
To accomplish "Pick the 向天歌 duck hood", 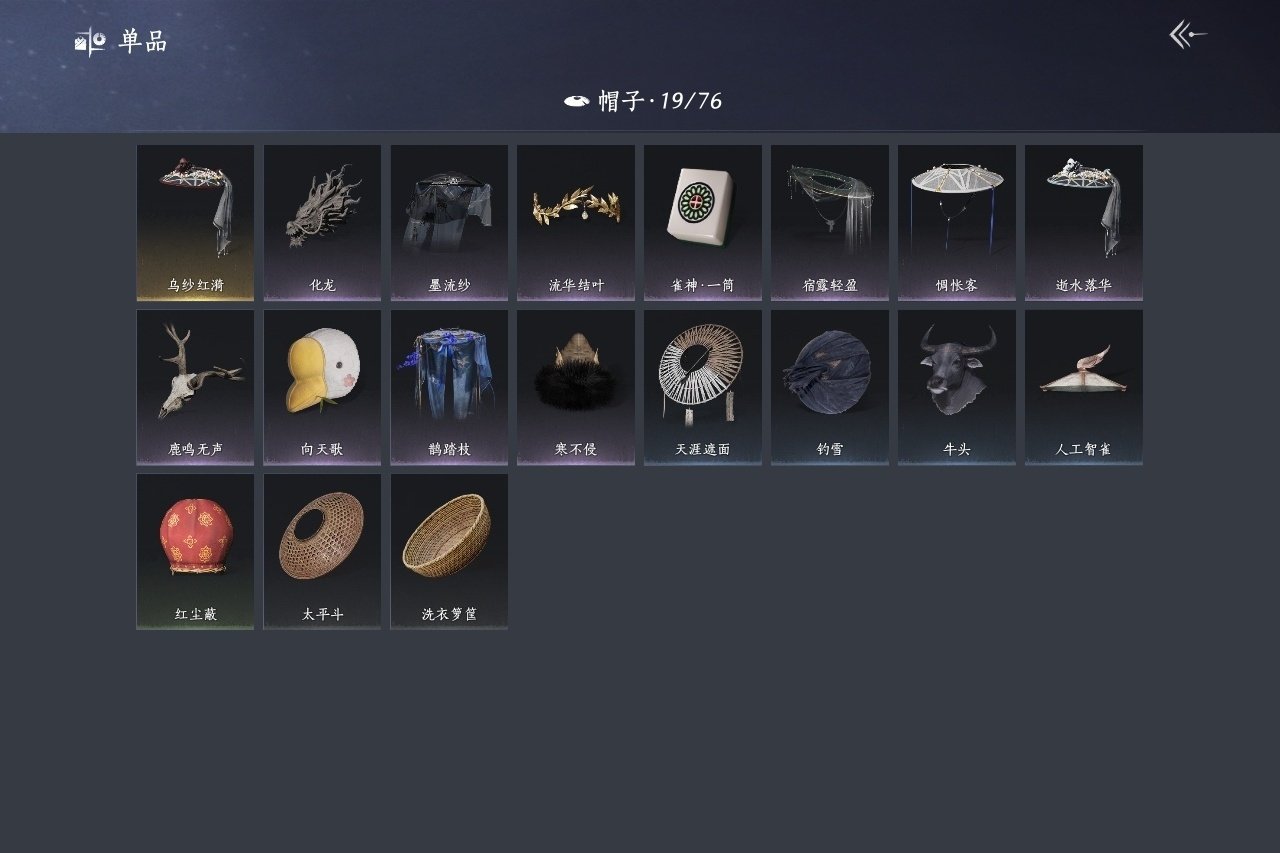I will click(x=322, y=388).
